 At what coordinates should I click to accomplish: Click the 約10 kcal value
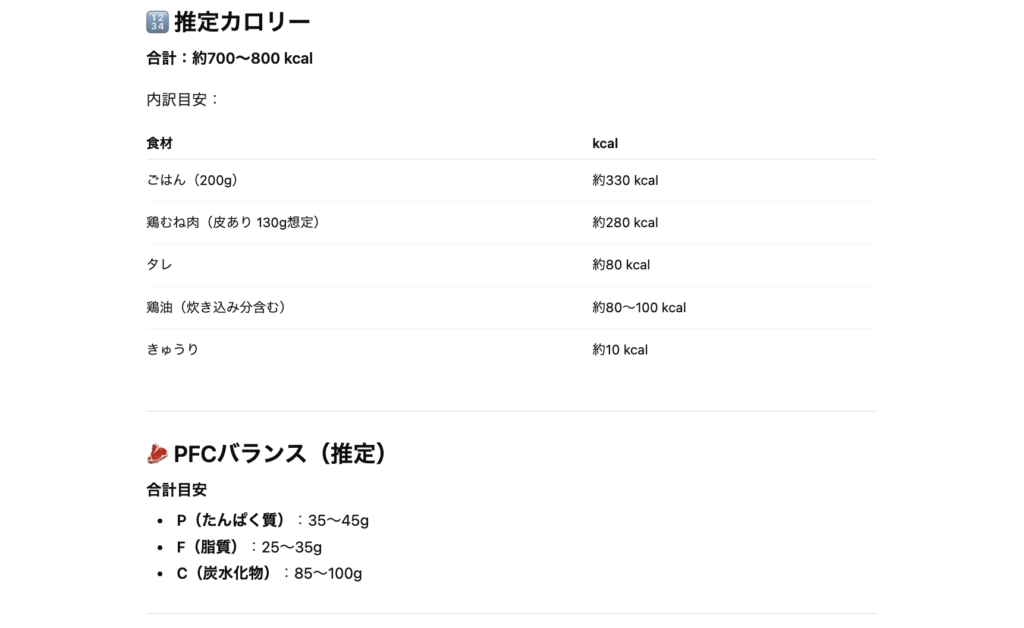[x=620, y=350]
